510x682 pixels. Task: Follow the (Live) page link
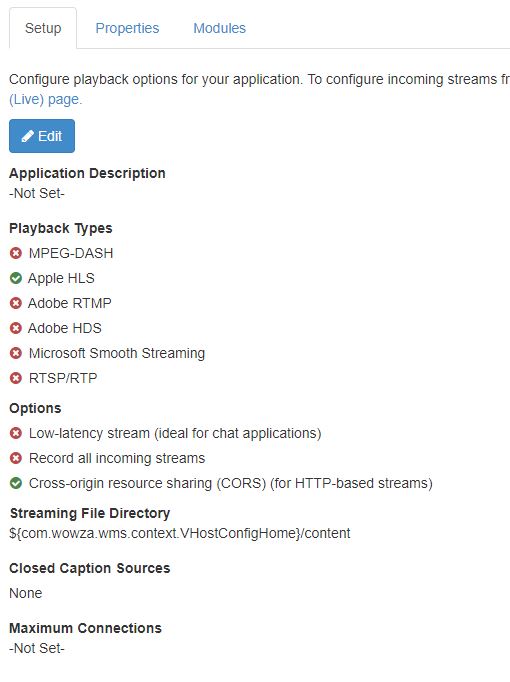pyautogui.click(x=45, y=99)
